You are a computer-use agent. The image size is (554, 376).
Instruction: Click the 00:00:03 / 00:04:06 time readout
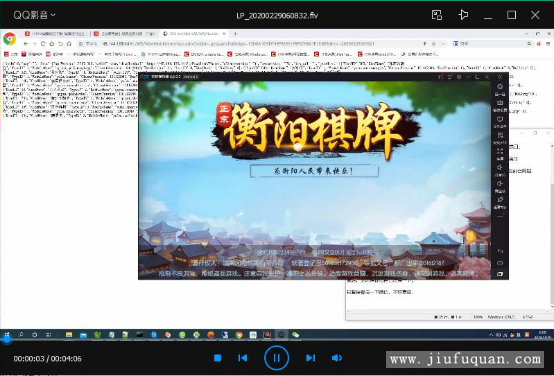[47, 359]
